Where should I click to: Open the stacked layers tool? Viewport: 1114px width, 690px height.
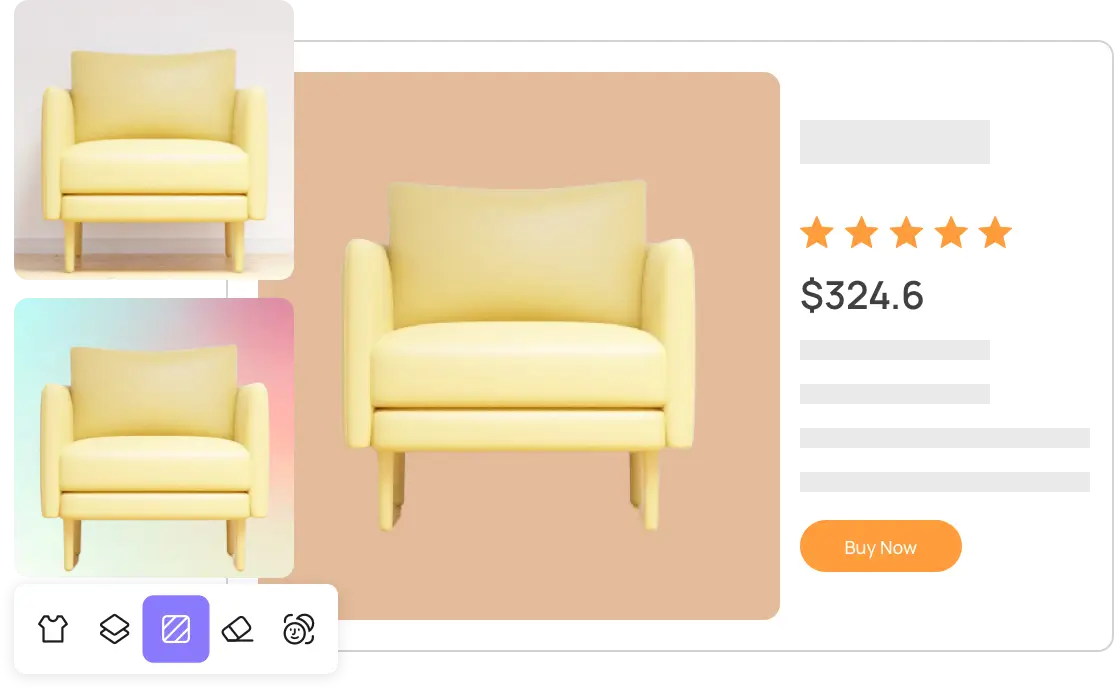114,629
